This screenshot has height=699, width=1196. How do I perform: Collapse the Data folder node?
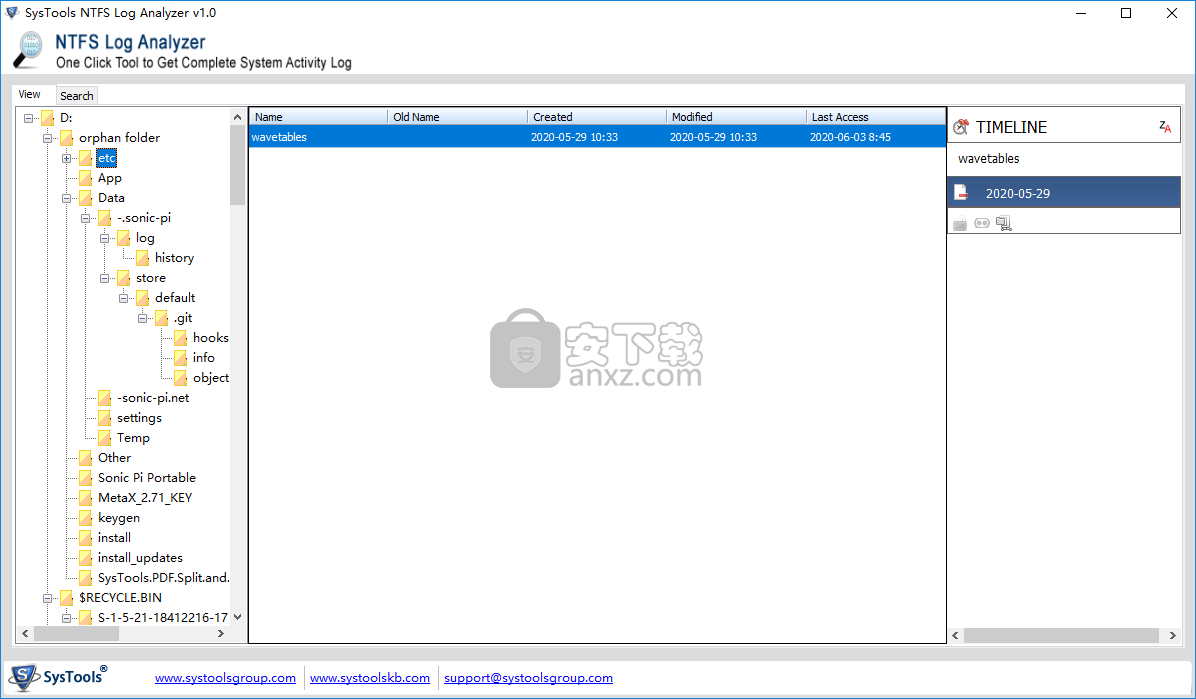coord(66,198)
